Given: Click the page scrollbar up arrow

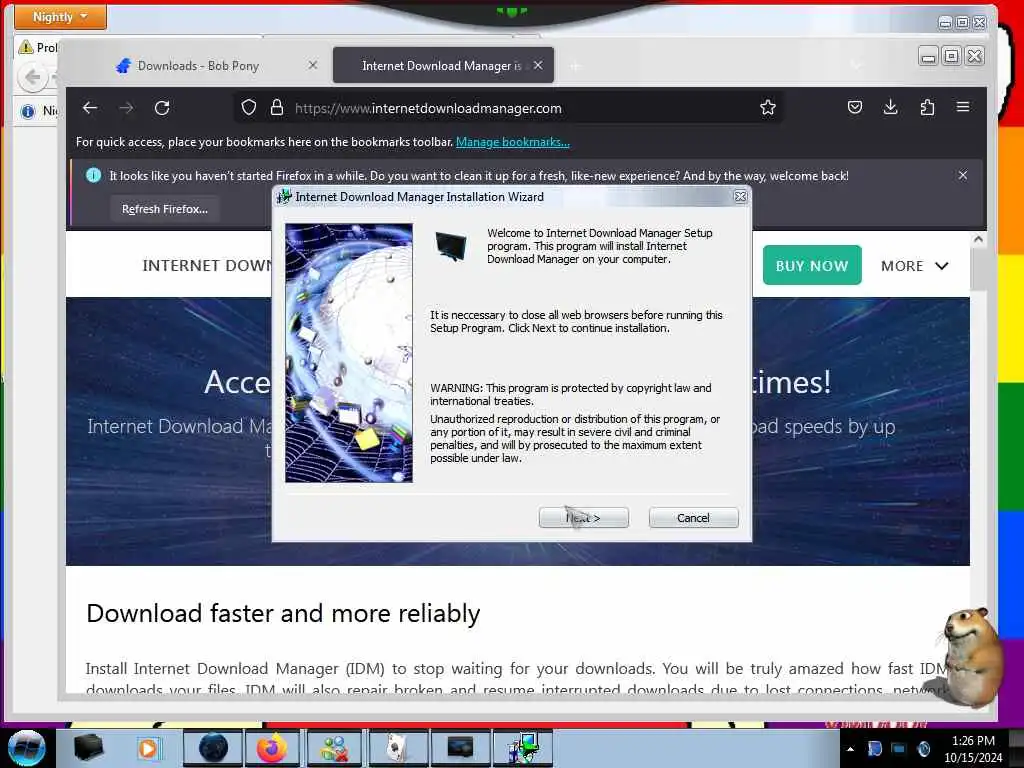Looking at the screenshot, I should pos(978,239).
